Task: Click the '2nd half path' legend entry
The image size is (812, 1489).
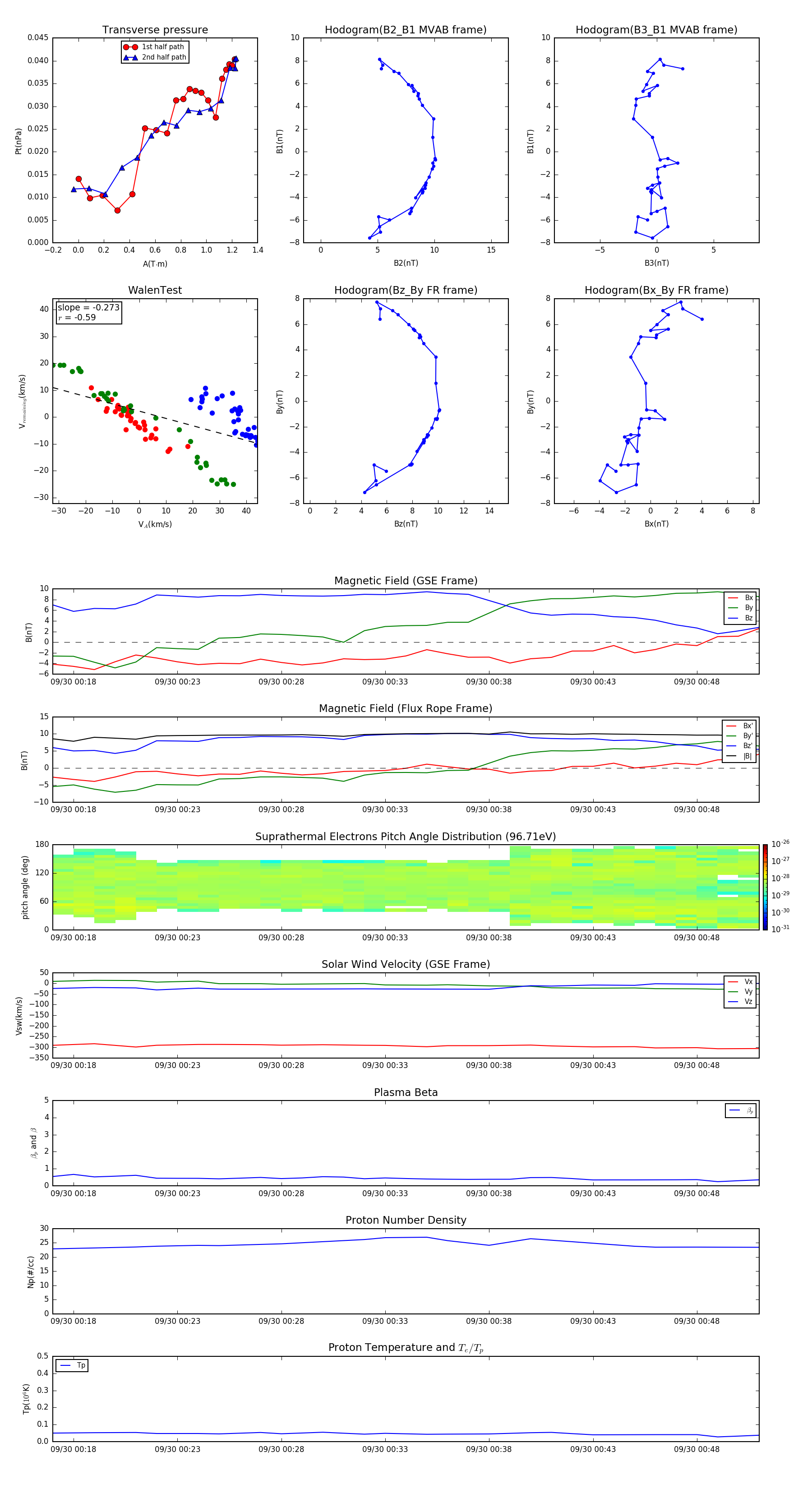Action: click(154, 57)
